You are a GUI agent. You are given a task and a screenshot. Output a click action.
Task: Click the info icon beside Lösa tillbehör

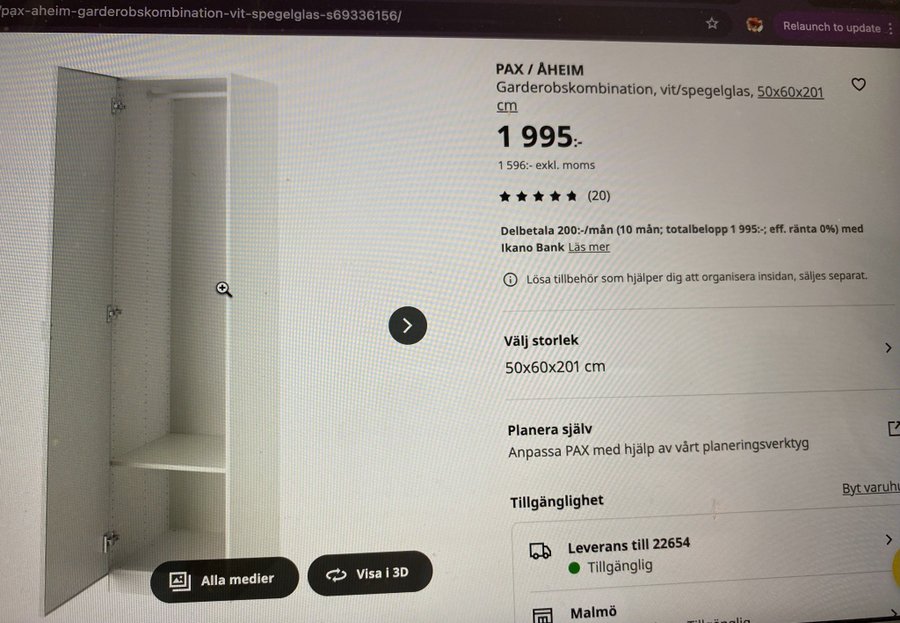(x=510, y=280)
